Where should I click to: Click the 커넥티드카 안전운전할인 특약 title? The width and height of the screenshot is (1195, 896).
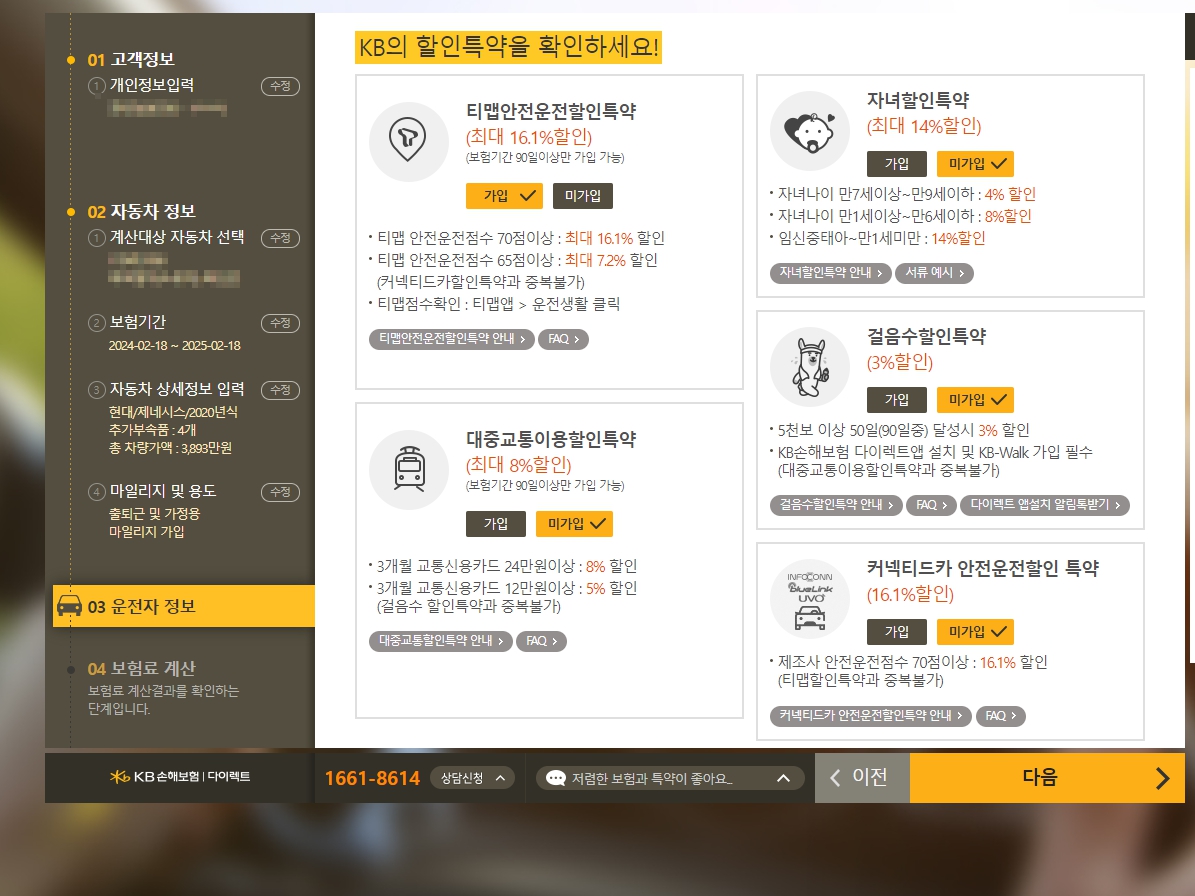click(x=982, y=568)
